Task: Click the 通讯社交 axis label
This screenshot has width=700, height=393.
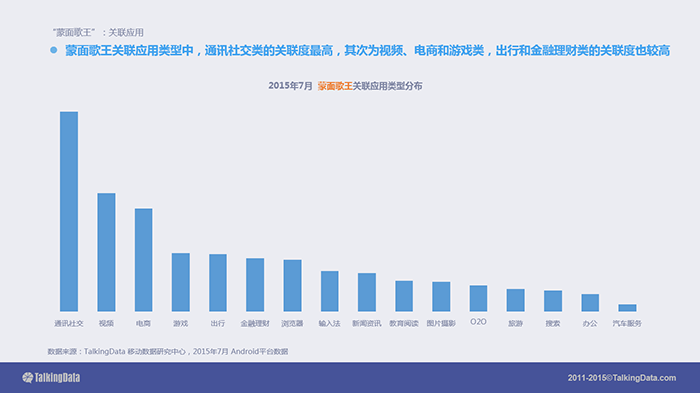Action: tap(69, 323)
